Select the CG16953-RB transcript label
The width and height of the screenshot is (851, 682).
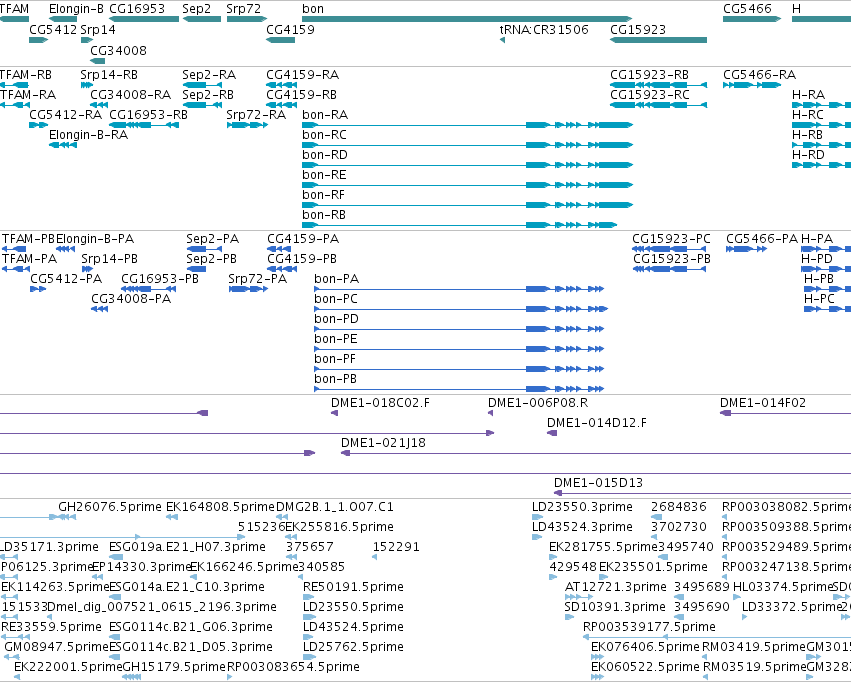click(148, 114)
